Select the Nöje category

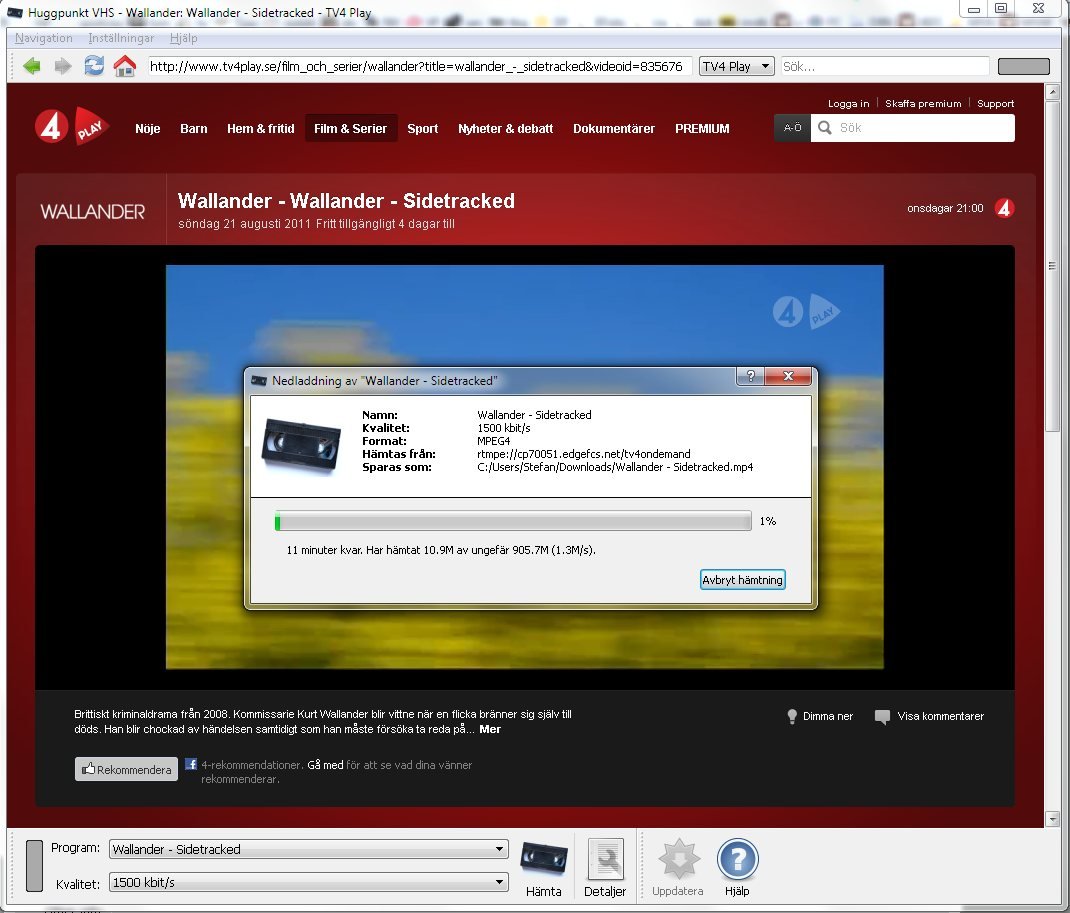[147, 128]
